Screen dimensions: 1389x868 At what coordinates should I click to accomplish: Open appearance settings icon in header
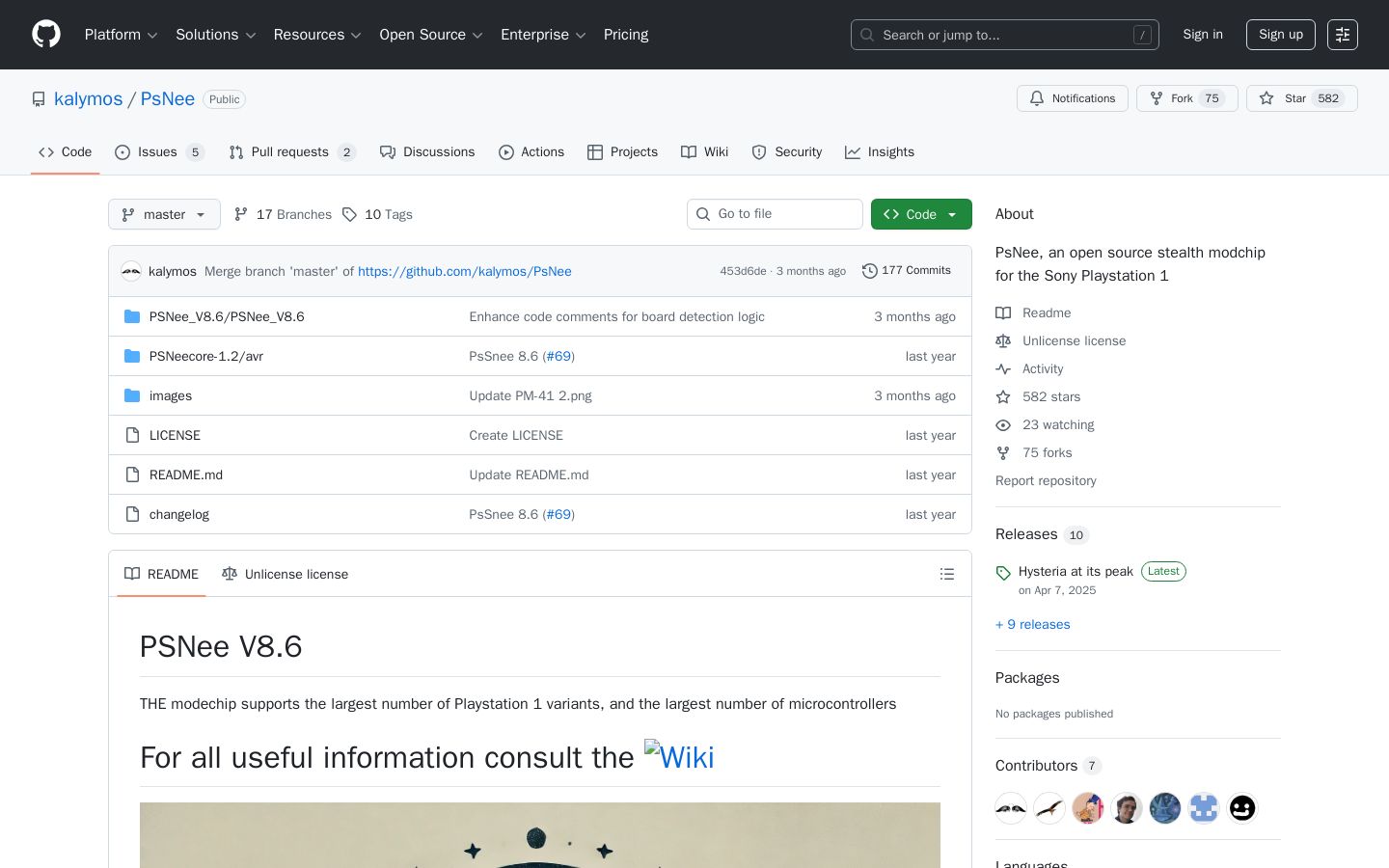pyautogui.click(x=1343, y=35)
